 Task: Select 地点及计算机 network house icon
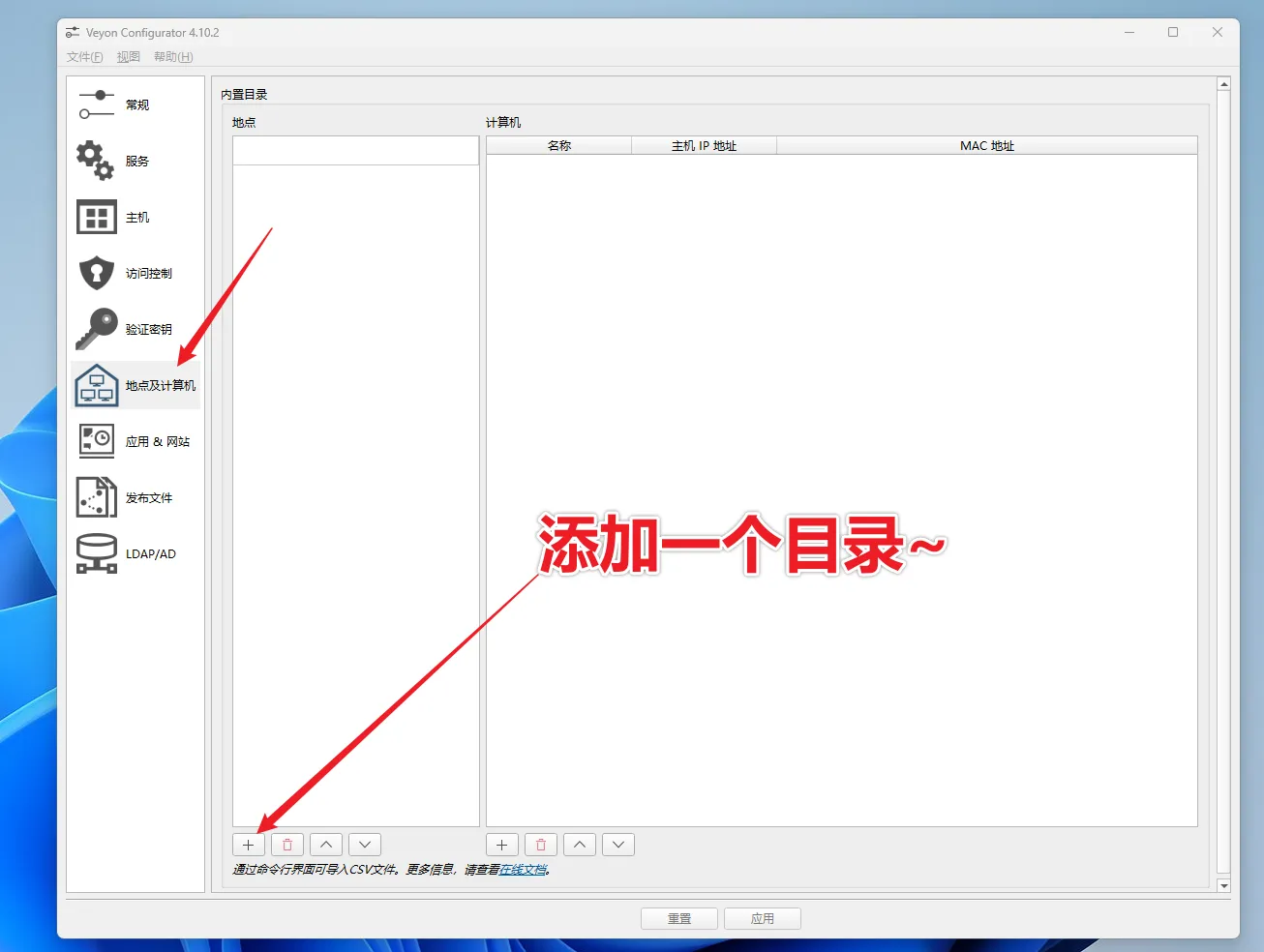point(96,385)
